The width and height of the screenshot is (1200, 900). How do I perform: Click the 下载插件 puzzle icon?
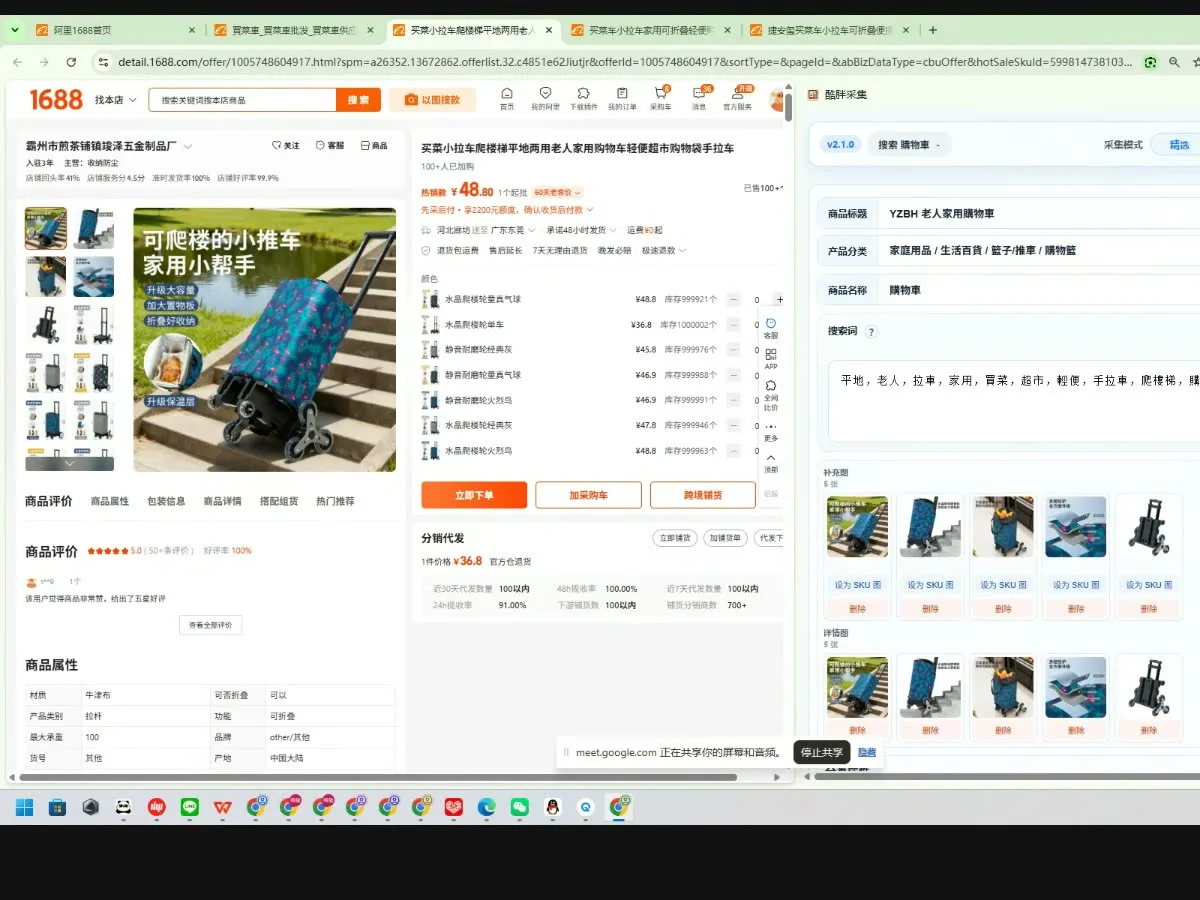tap(583, 98)
